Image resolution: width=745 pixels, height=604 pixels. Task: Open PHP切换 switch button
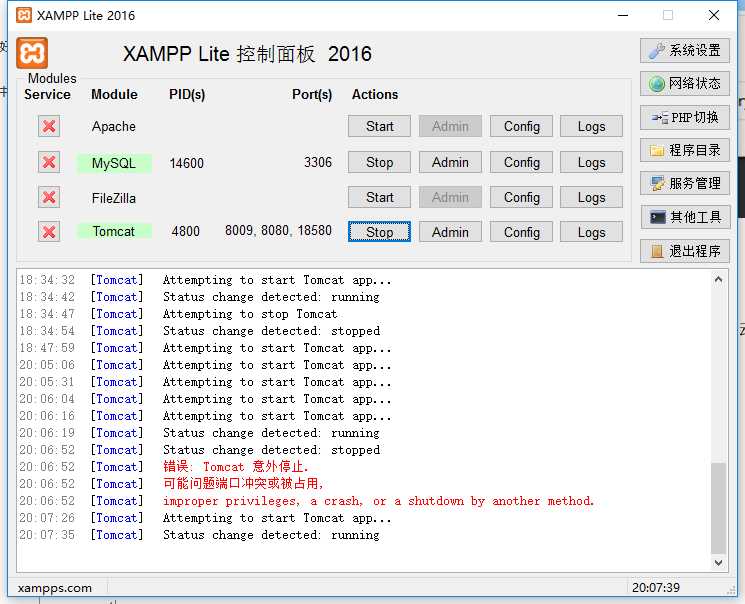[x=685, y=117]
